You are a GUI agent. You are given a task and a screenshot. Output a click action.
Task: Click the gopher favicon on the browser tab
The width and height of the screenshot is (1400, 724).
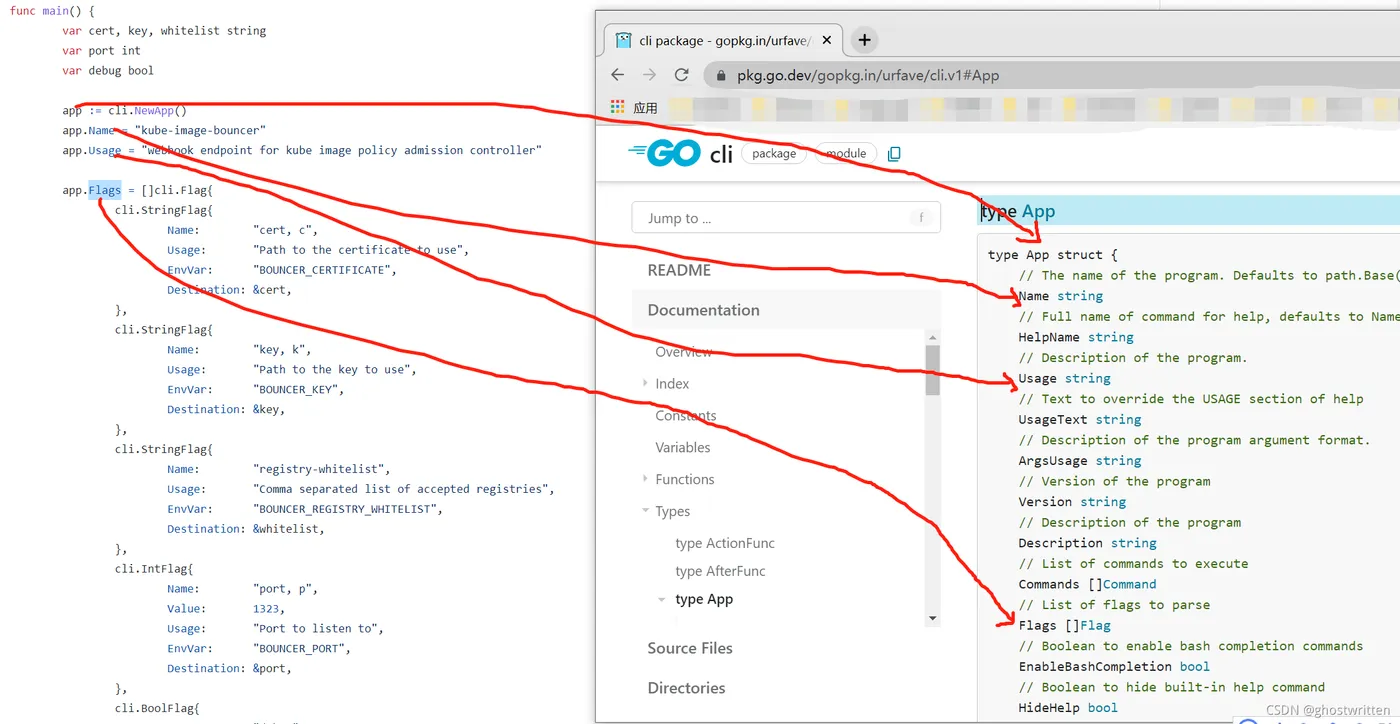pyautogui.click(x=624, y=41)
